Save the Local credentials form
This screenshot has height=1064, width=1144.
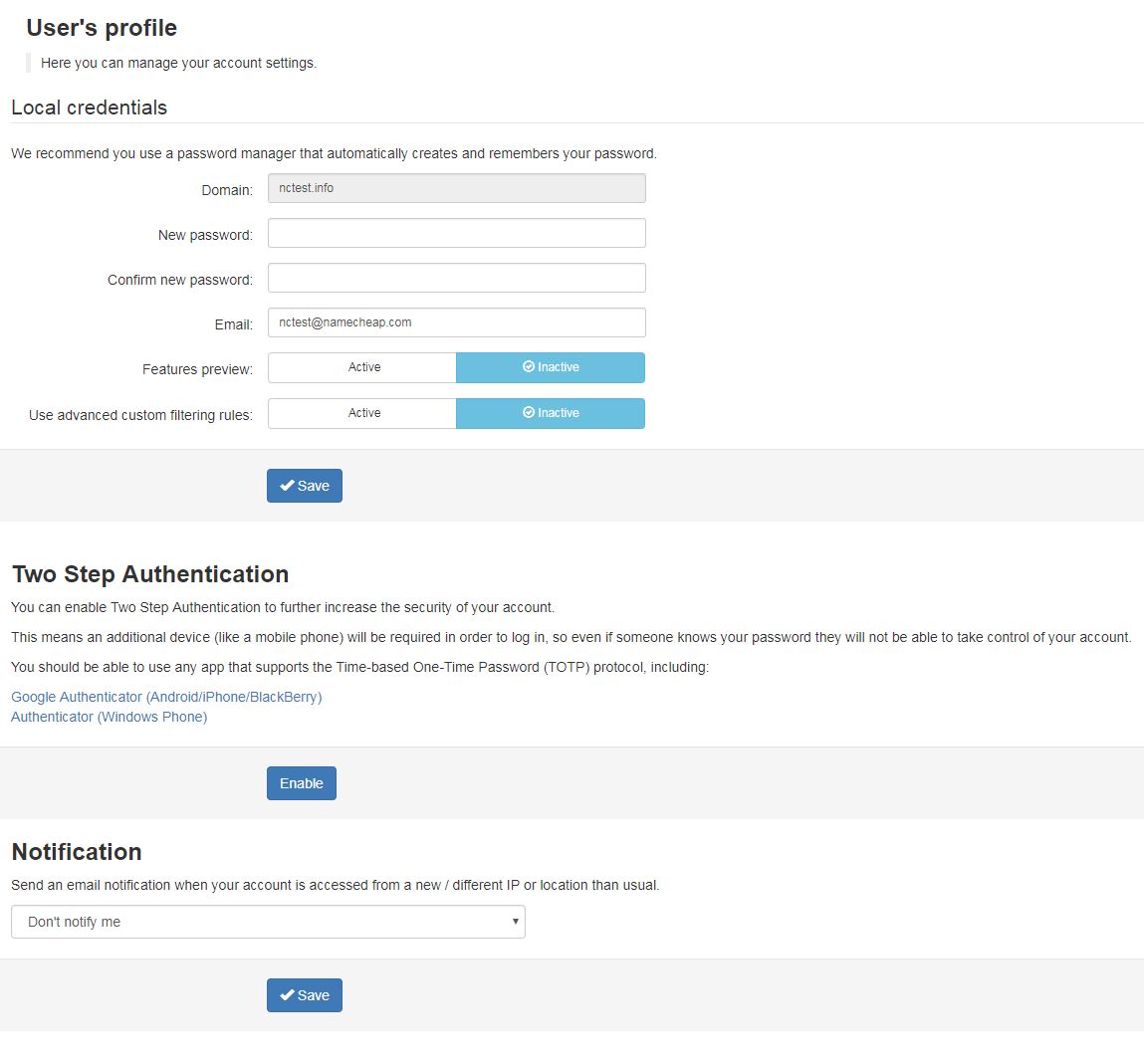coord(305,486)
